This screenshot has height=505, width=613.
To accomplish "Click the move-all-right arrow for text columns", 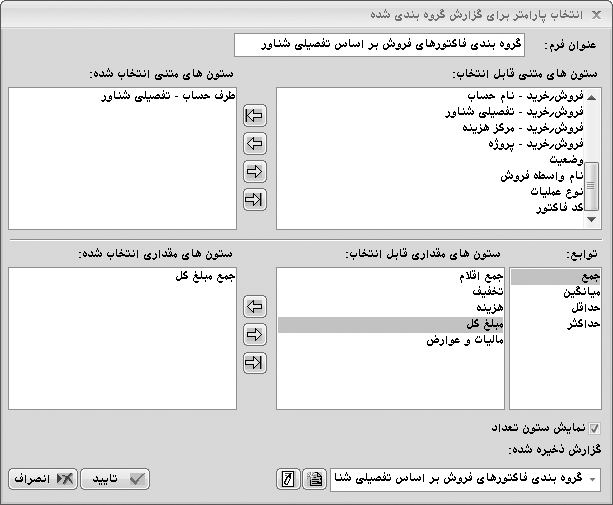I will (255, 199).
